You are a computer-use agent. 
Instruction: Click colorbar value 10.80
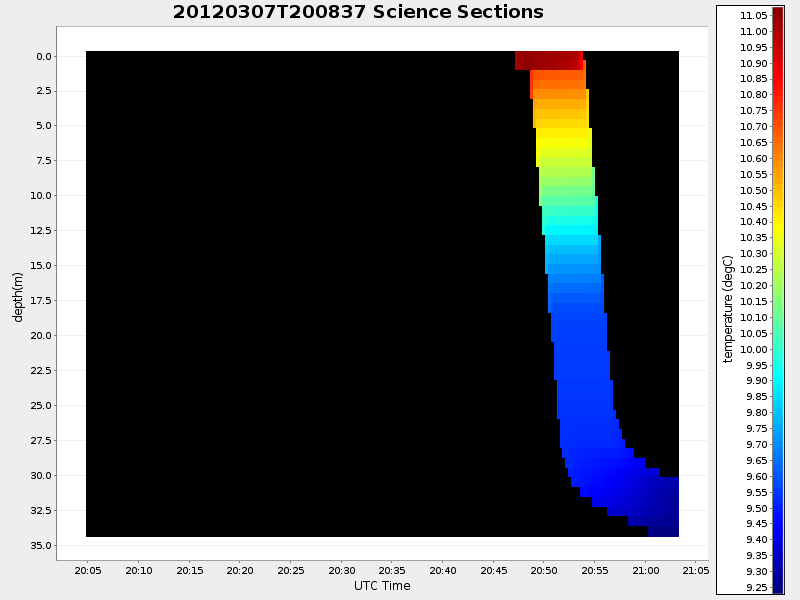coord(754,95)
